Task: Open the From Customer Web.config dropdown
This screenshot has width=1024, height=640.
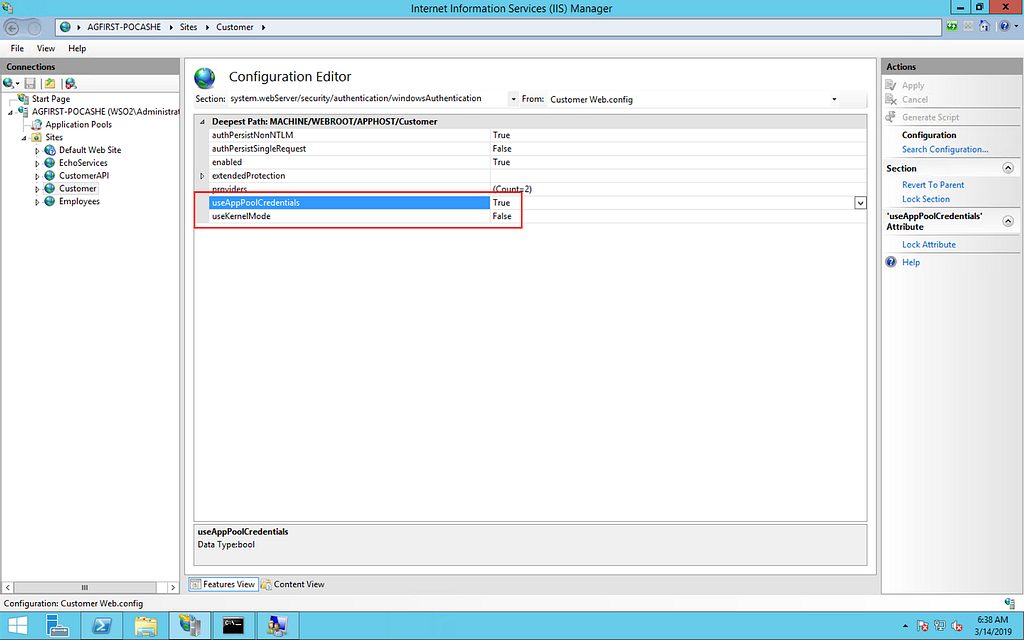Action: pyautogui.click(x=834, y=99)
